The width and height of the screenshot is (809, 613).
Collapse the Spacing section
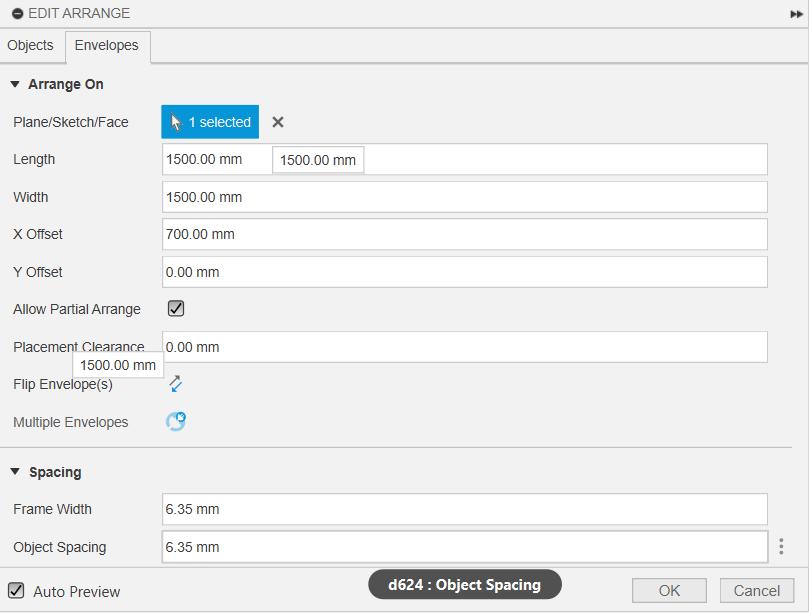15,472
